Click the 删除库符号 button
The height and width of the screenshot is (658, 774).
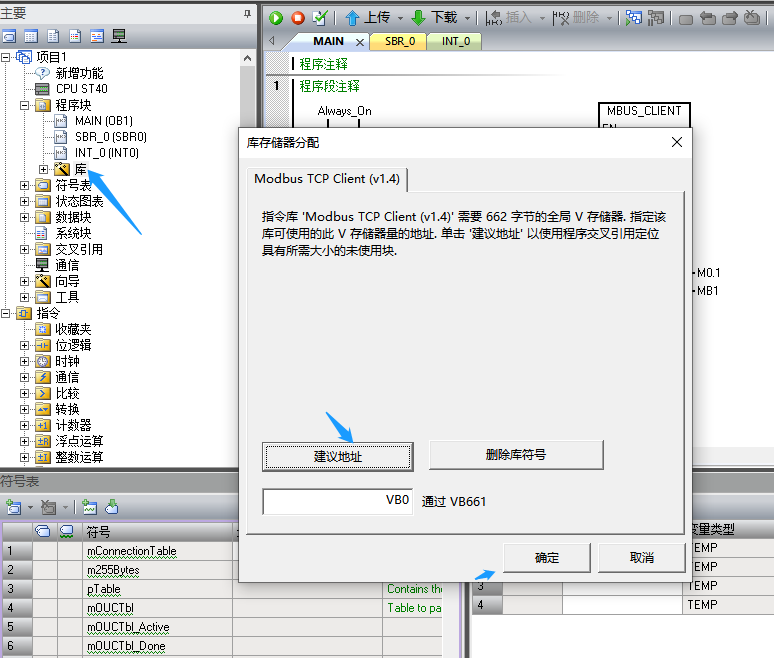[516, 455]
